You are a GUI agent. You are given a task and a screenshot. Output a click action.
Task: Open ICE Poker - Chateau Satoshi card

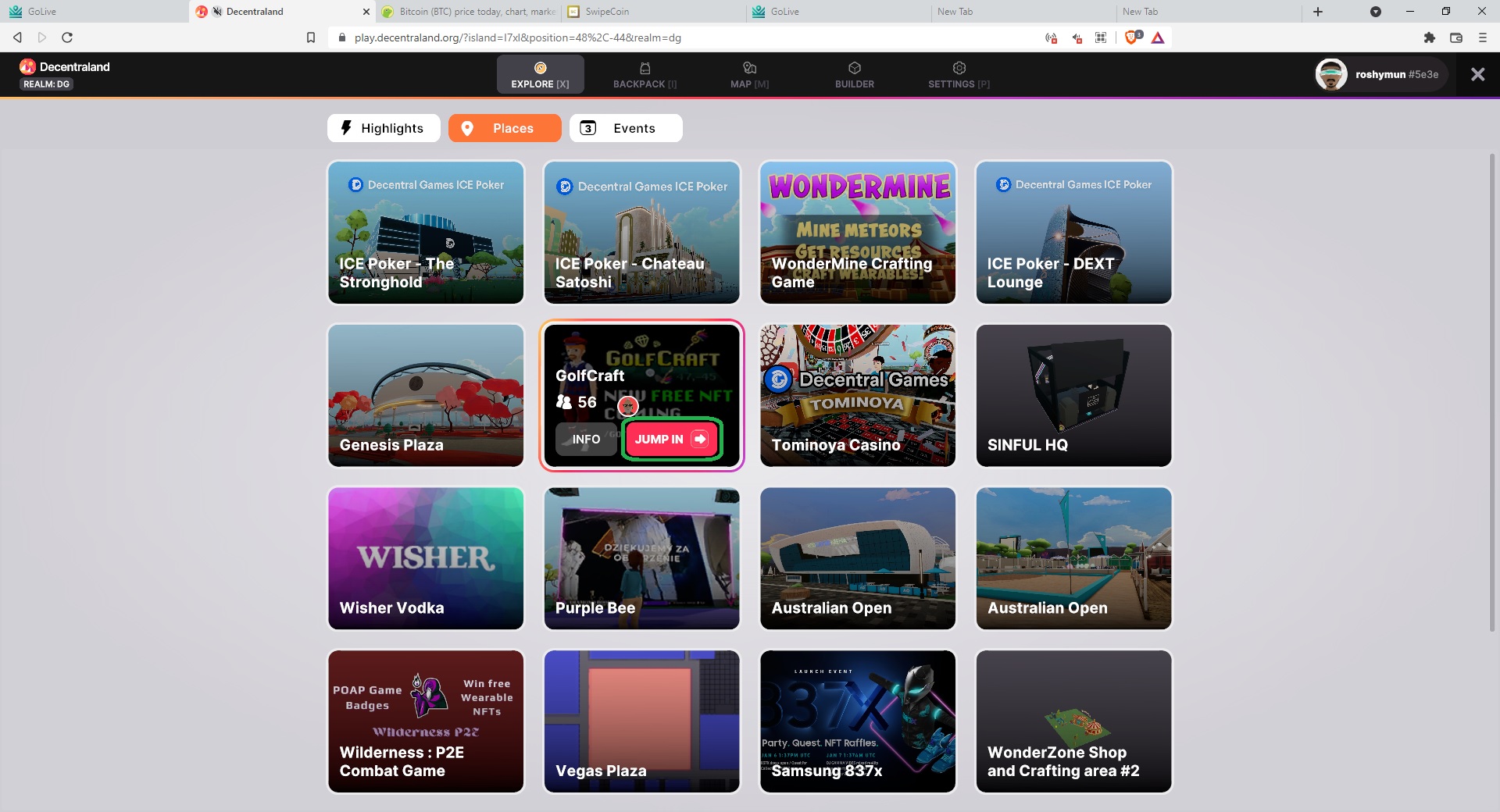tap(641, 233)
